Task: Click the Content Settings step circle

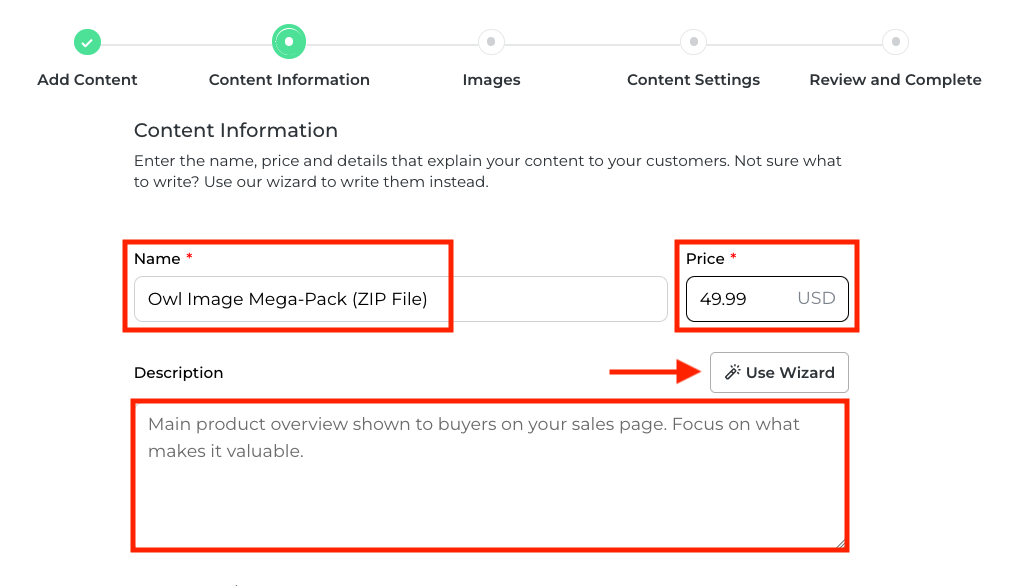Action: click(693, 42)
